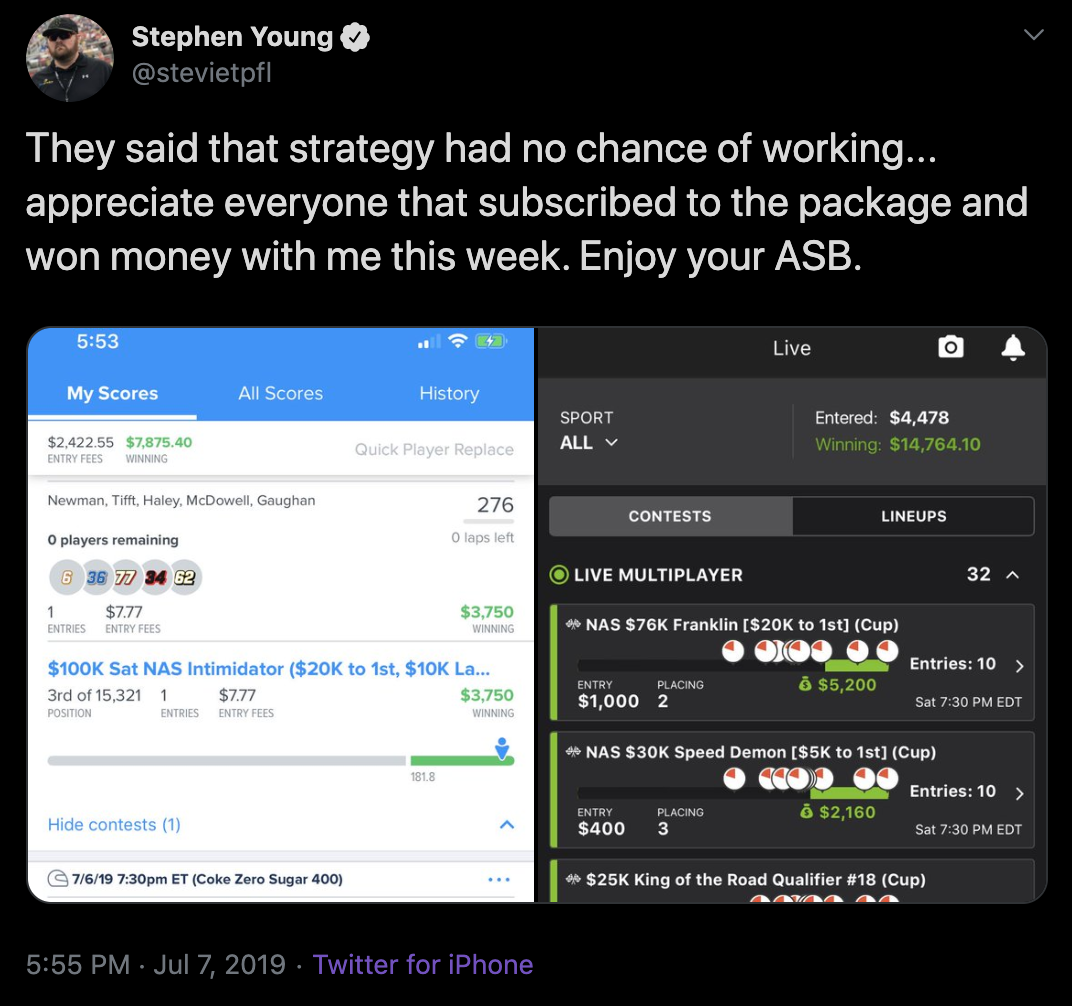The height and width of the screenshot is (1006, 1072).
Task: Select the LINEUPS toggle segment
Action: (913, 516)
